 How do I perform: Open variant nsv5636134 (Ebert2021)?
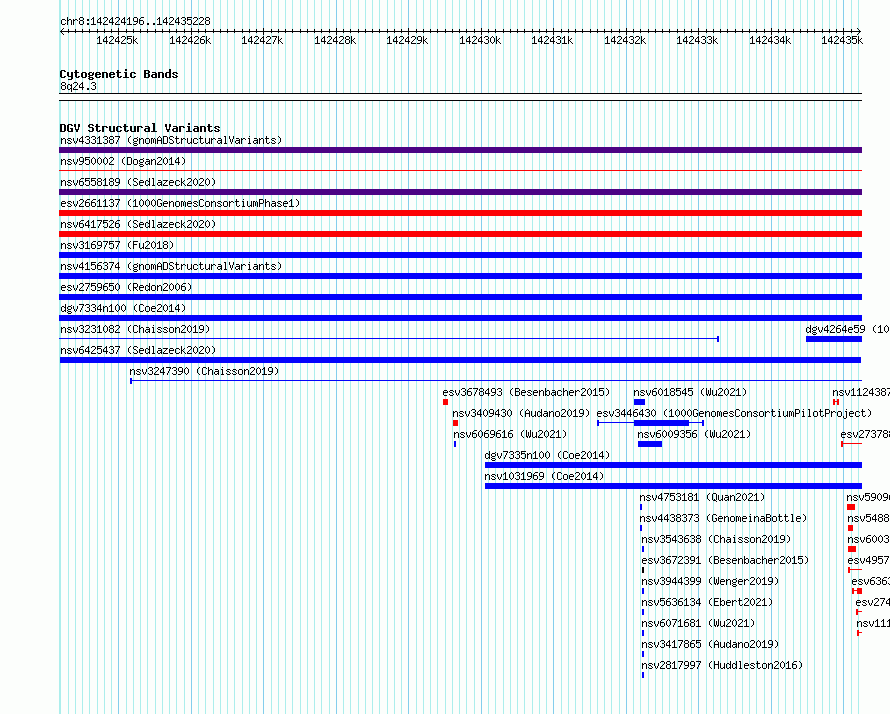click(707, 602)
